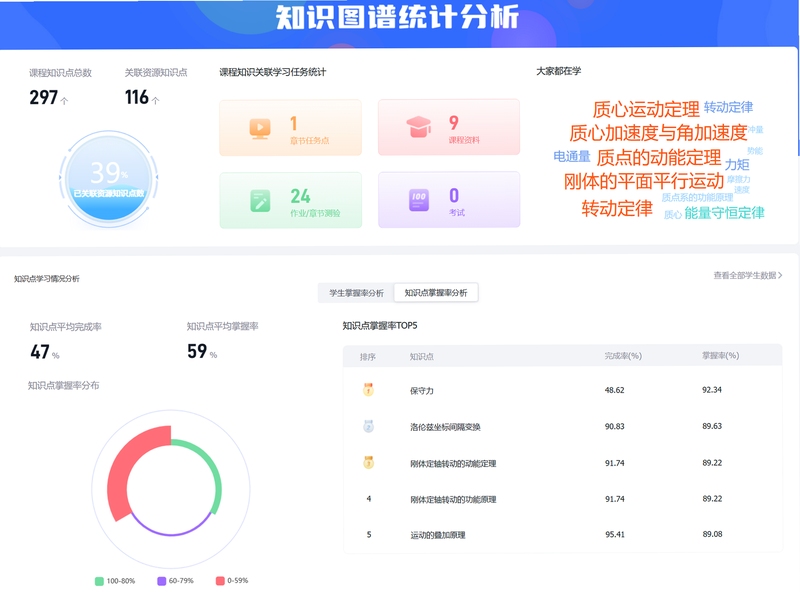The image size is (800, 595).
Task: Toggle the green 100-80% legend item
Action: (x=115, y=581)
